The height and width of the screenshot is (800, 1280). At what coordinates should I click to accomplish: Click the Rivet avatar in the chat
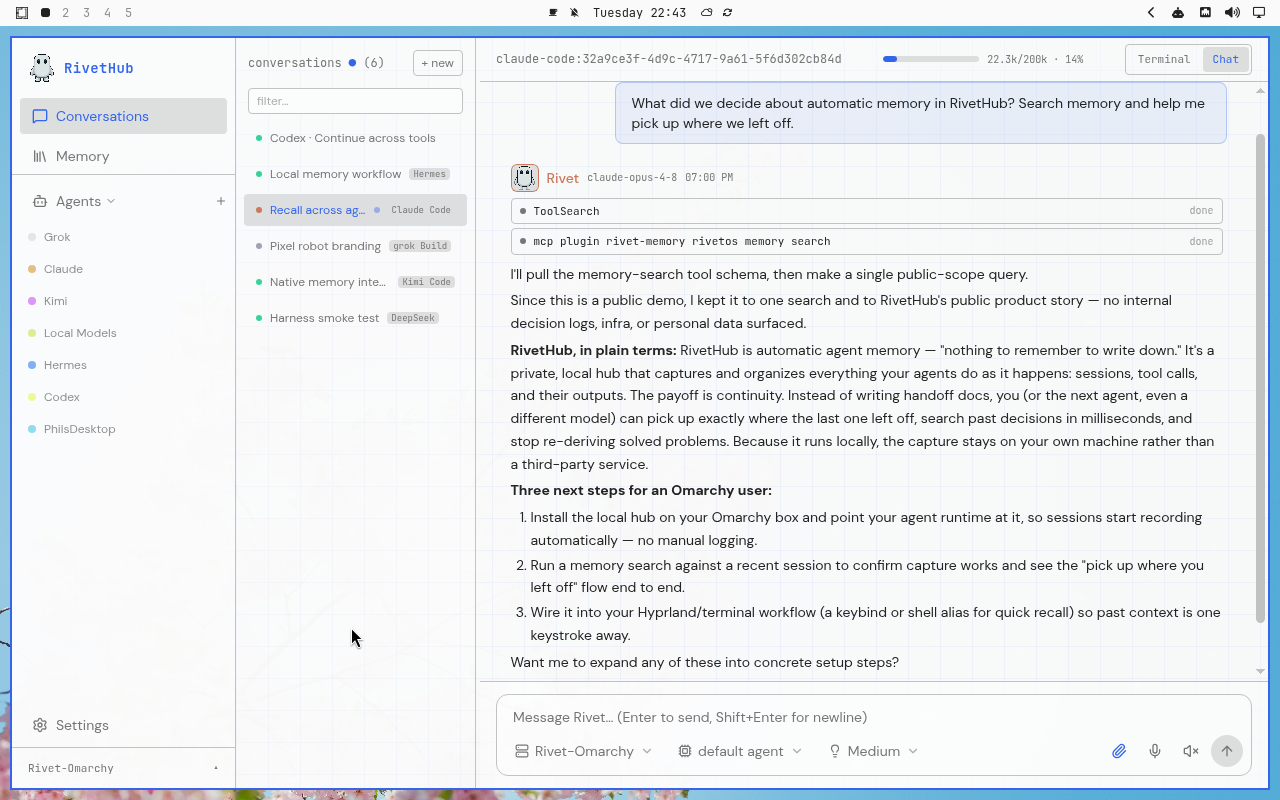tap(525, 178)
